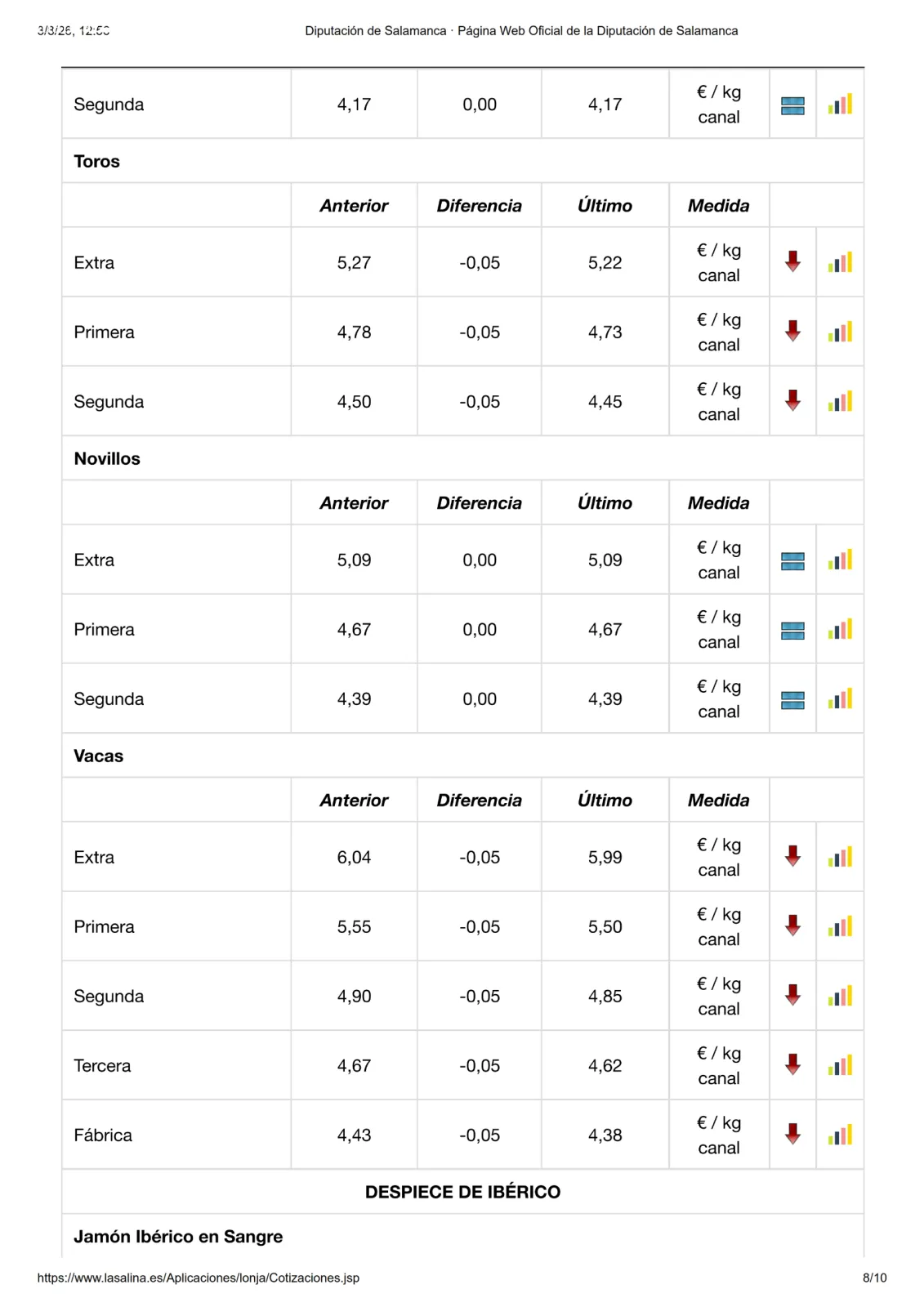924x1307 pixels.
Task: Select the DESPIECE DE IBÉRICO heading
Action: point(462,1192)
